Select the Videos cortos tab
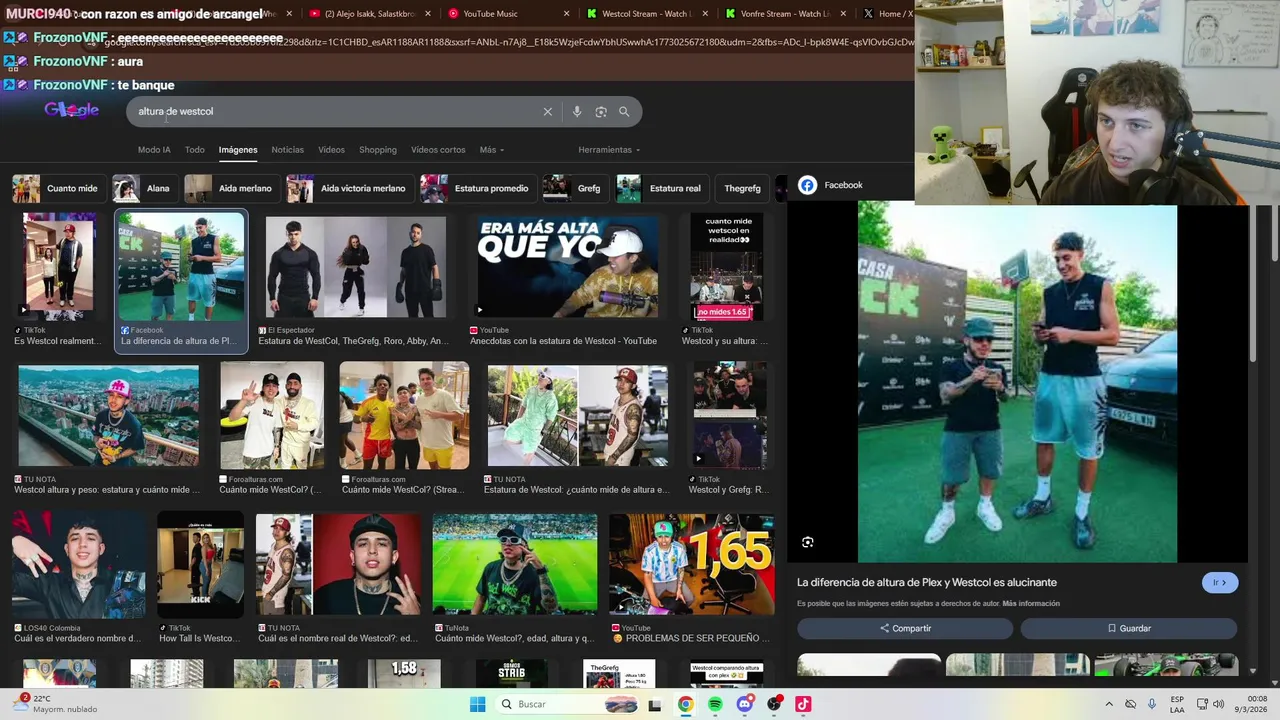Image resolution: width=1280 pixels, height=720 pixels. tap(438, 150)
